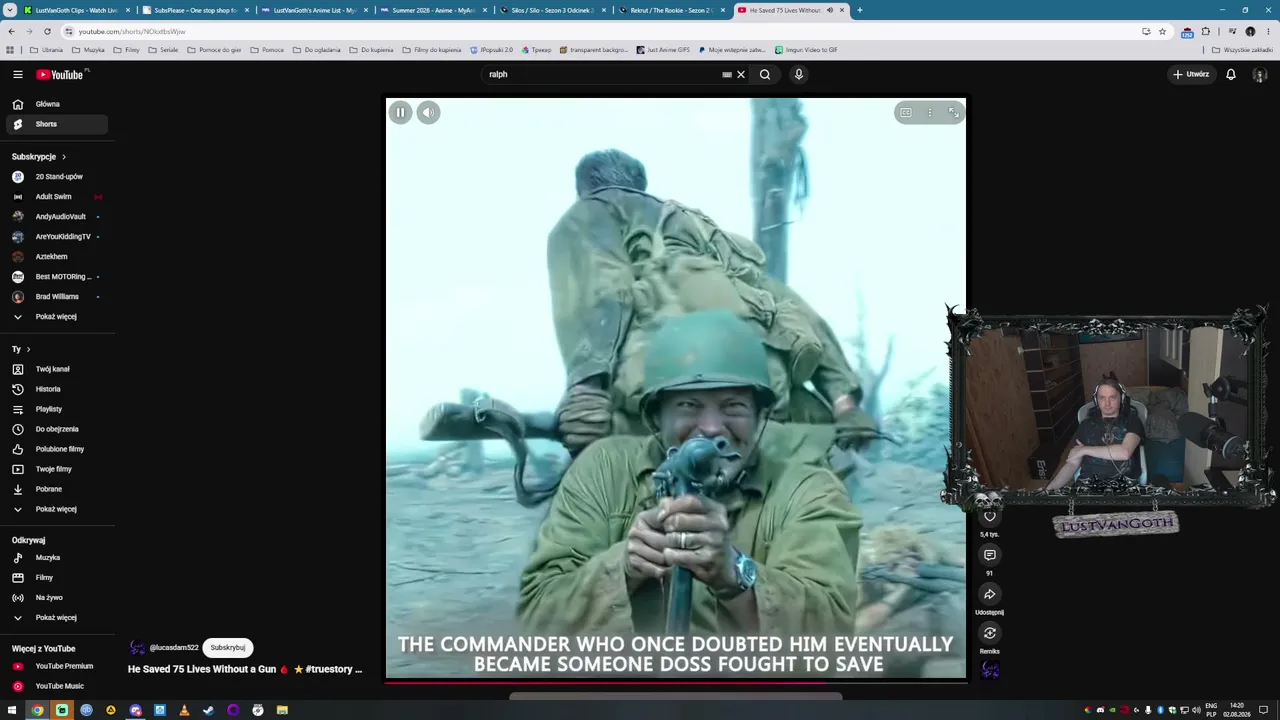Seek using the Short's red progress bar
The image size is (1280, 720).
[676, 681]
